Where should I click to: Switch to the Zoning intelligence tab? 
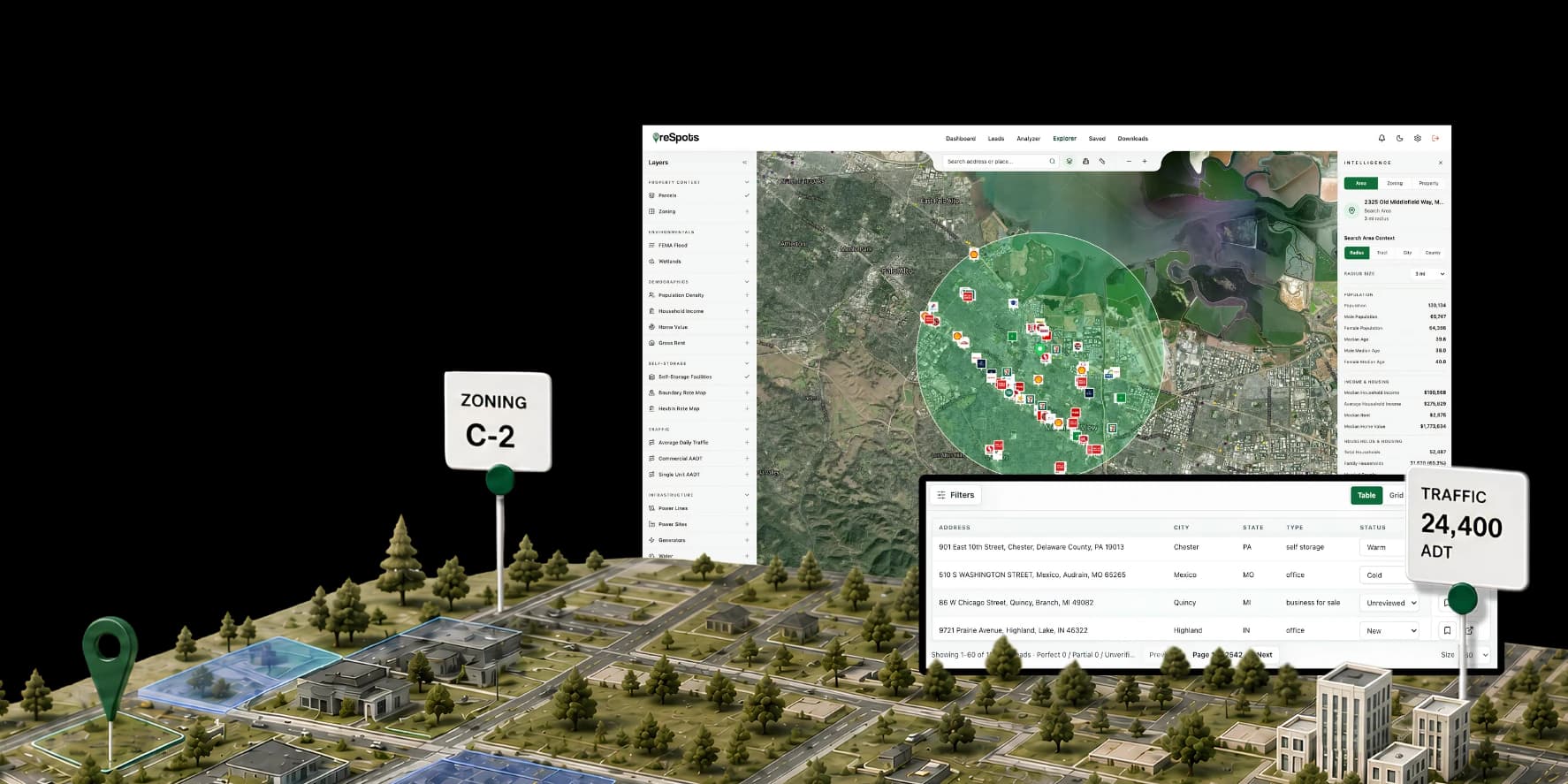(1395, 183)
